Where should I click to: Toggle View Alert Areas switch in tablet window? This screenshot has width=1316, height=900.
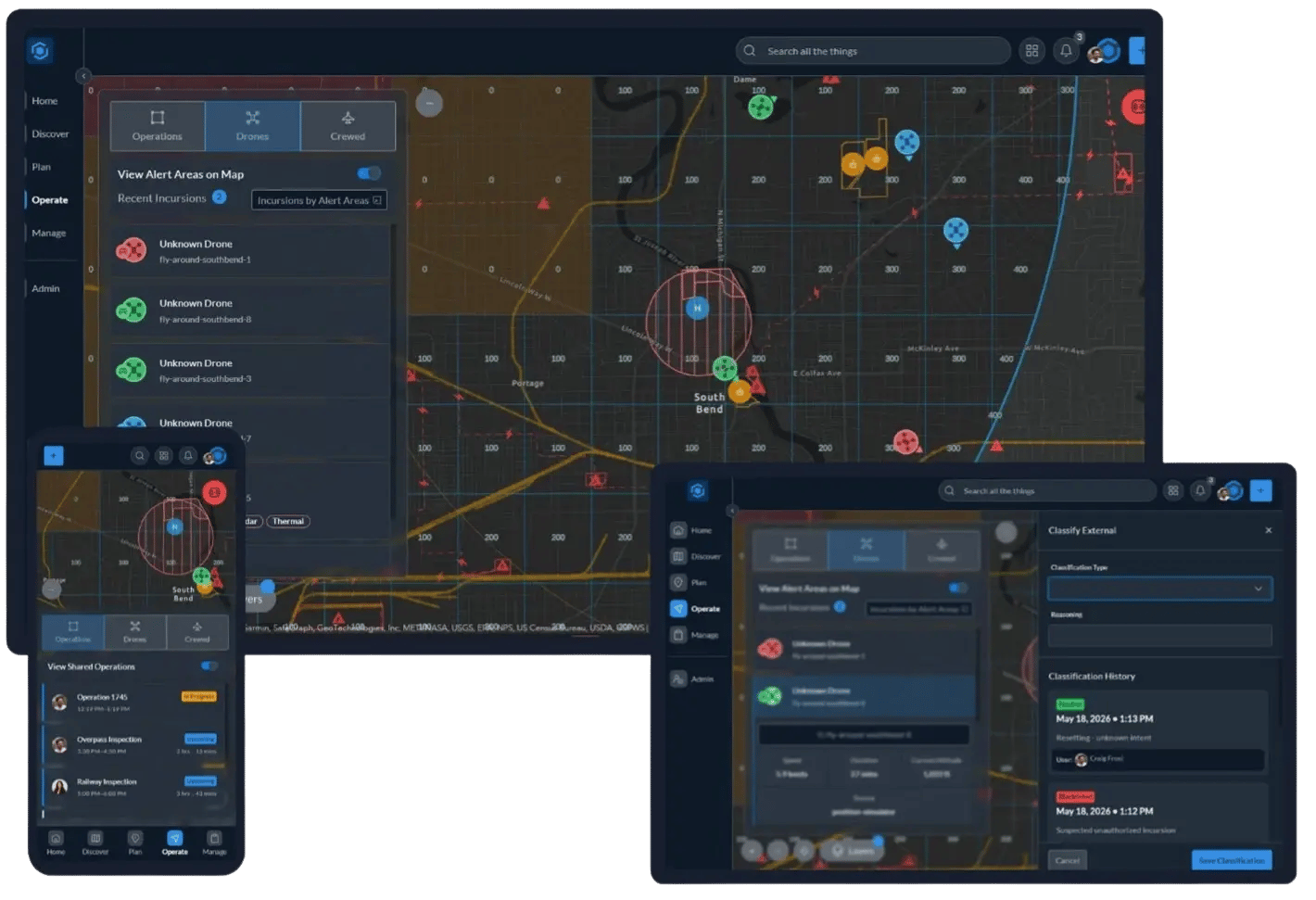(x=958, y=588)
